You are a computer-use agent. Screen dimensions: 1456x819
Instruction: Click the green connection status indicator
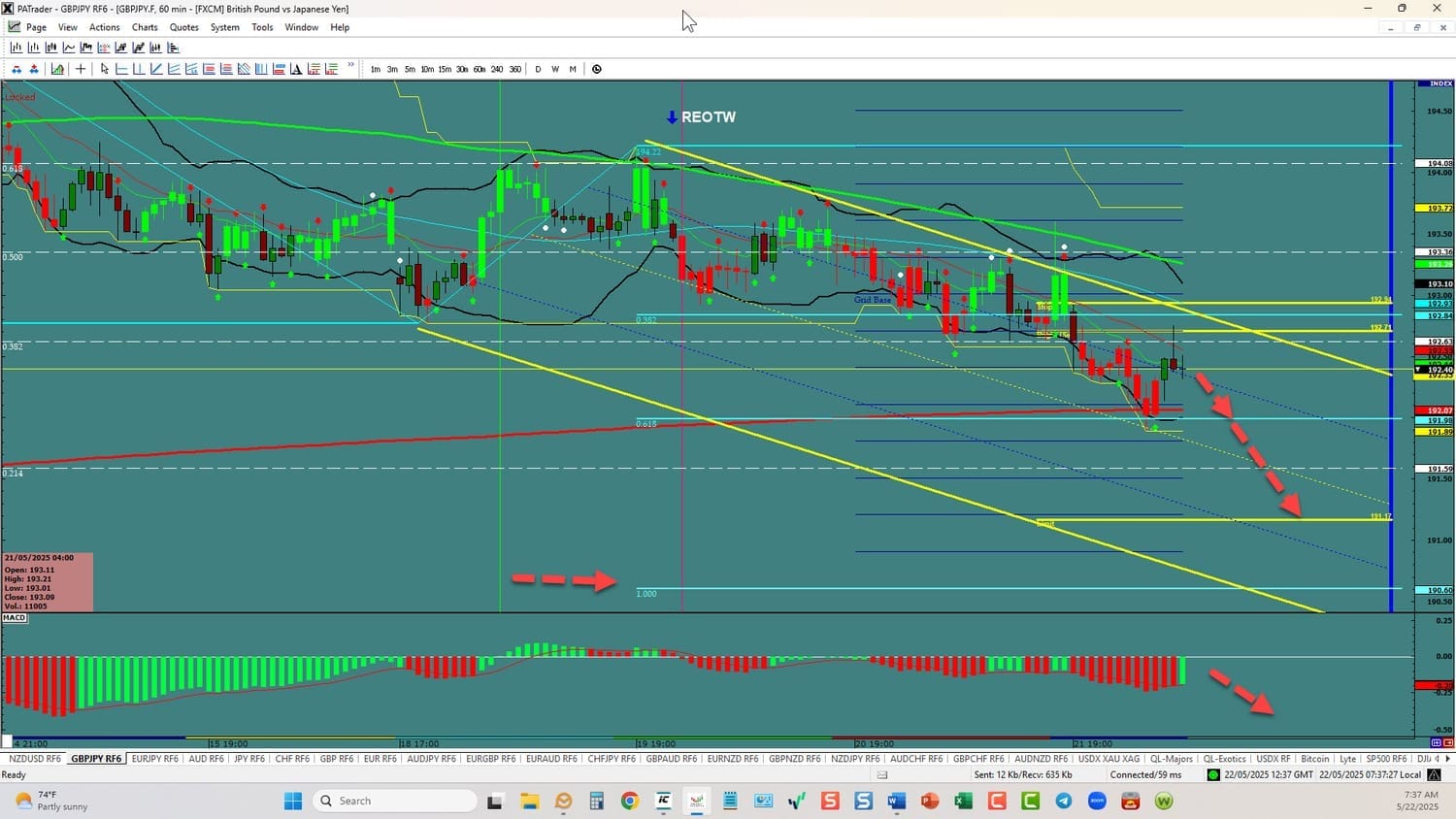(x=1212, y=774)
